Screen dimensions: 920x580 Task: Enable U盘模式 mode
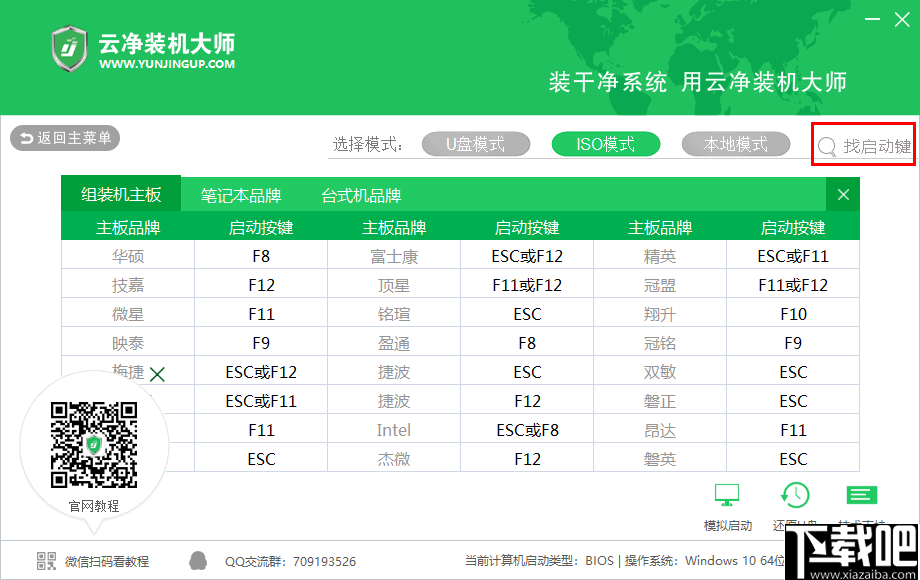tap(475, 144)
